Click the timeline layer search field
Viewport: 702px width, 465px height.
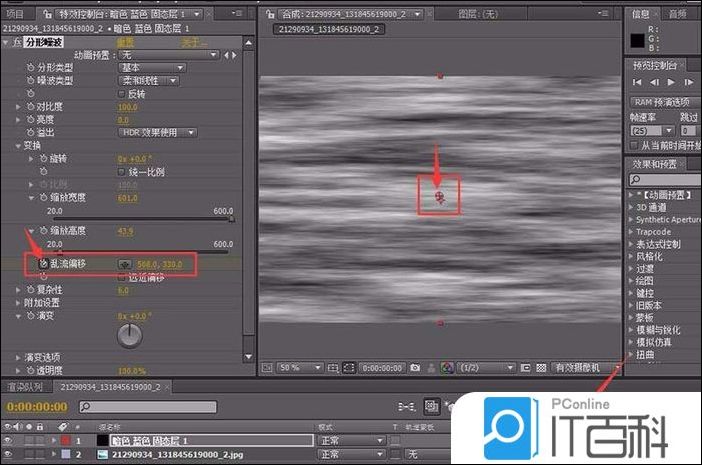148,406
